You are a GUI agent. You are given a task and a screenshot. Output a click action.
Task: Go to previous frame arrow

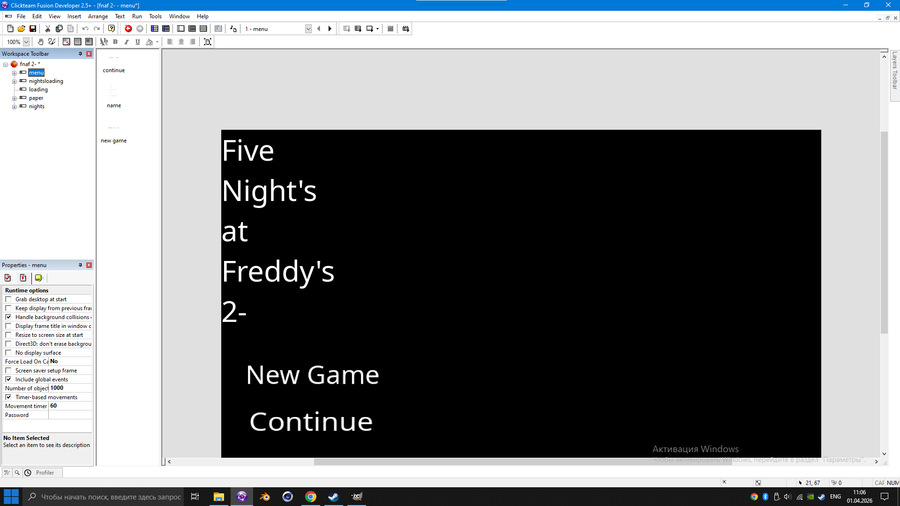(x=319, y=29)
